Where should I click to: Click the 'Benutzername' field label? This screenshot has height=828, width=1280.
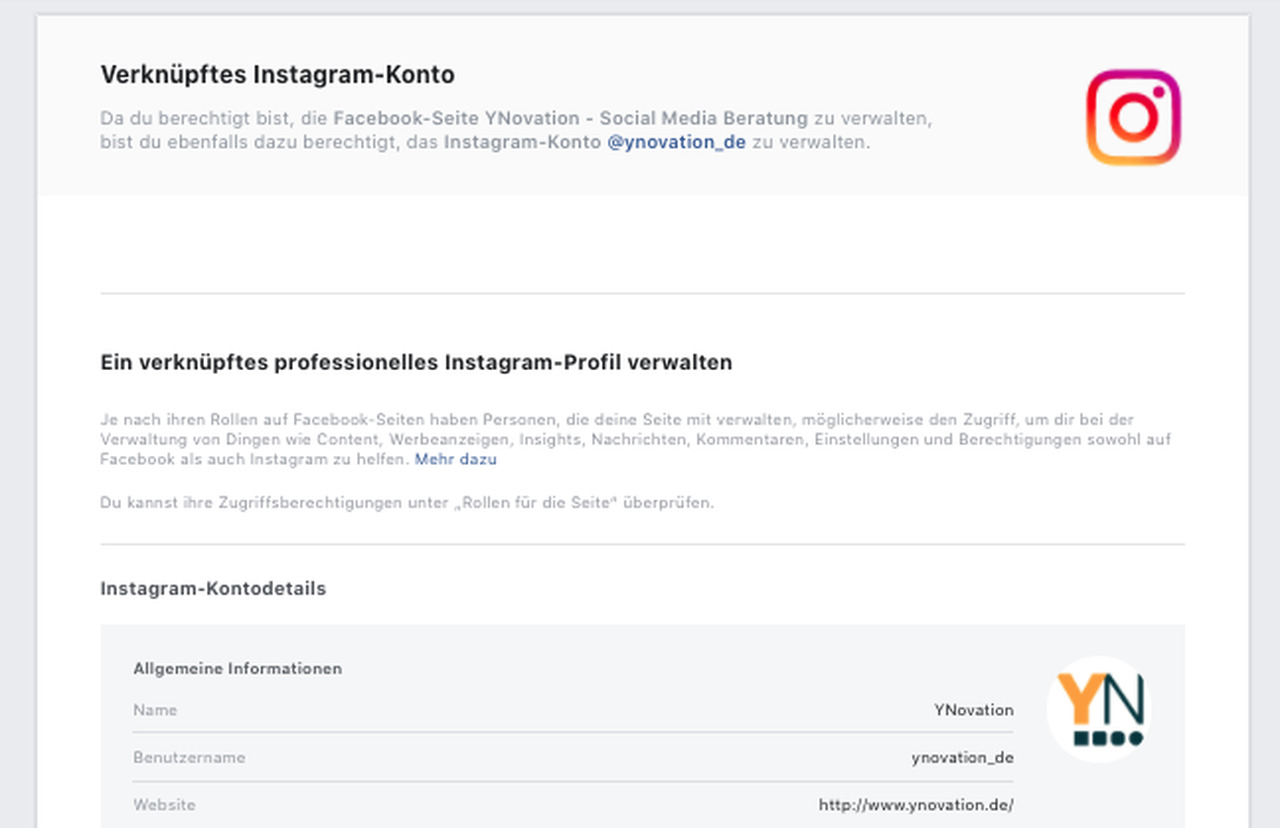point(189,757)
